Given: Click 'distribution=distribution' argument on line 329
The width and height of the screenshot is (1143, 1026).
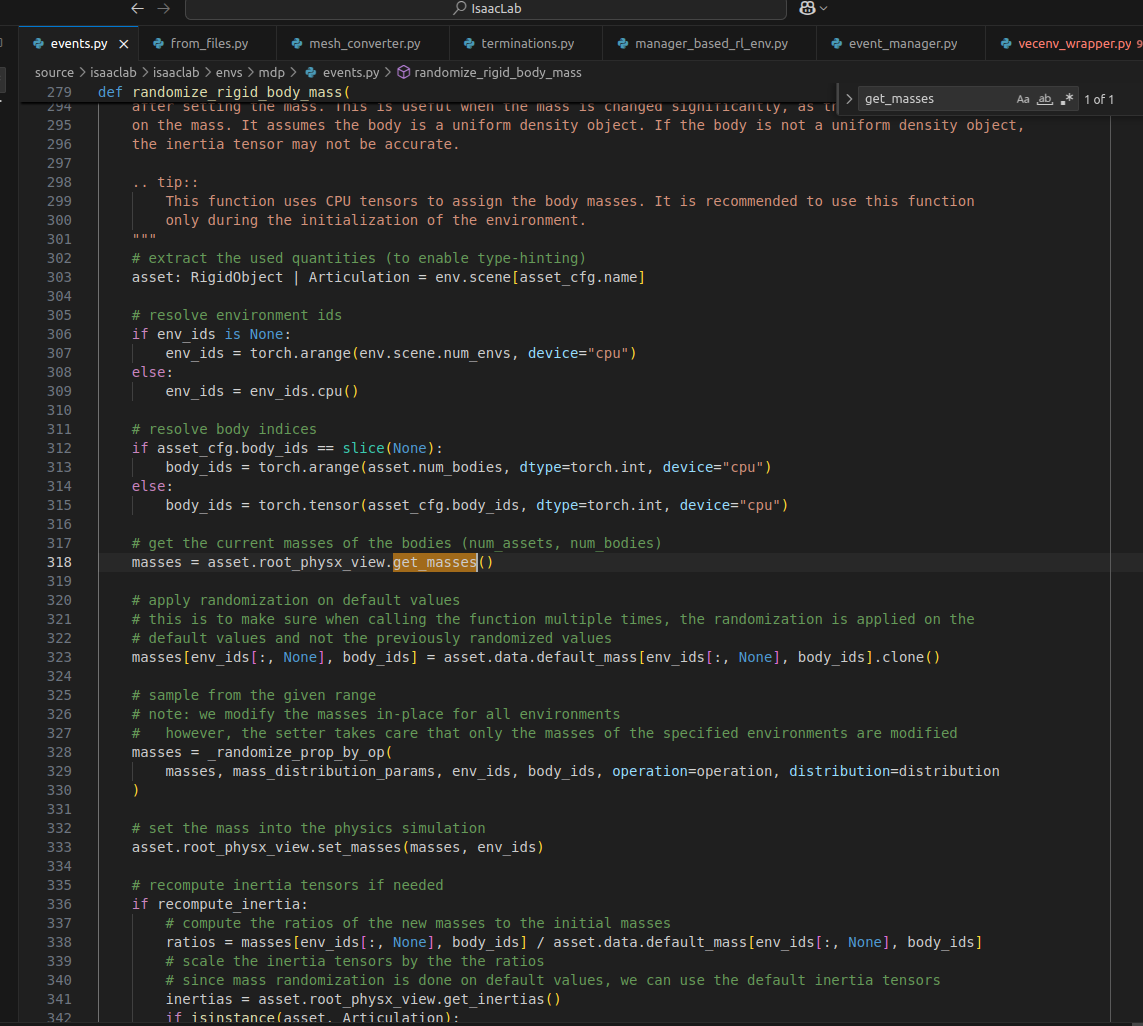Looking at the screenshot, I should pos(894,771).
